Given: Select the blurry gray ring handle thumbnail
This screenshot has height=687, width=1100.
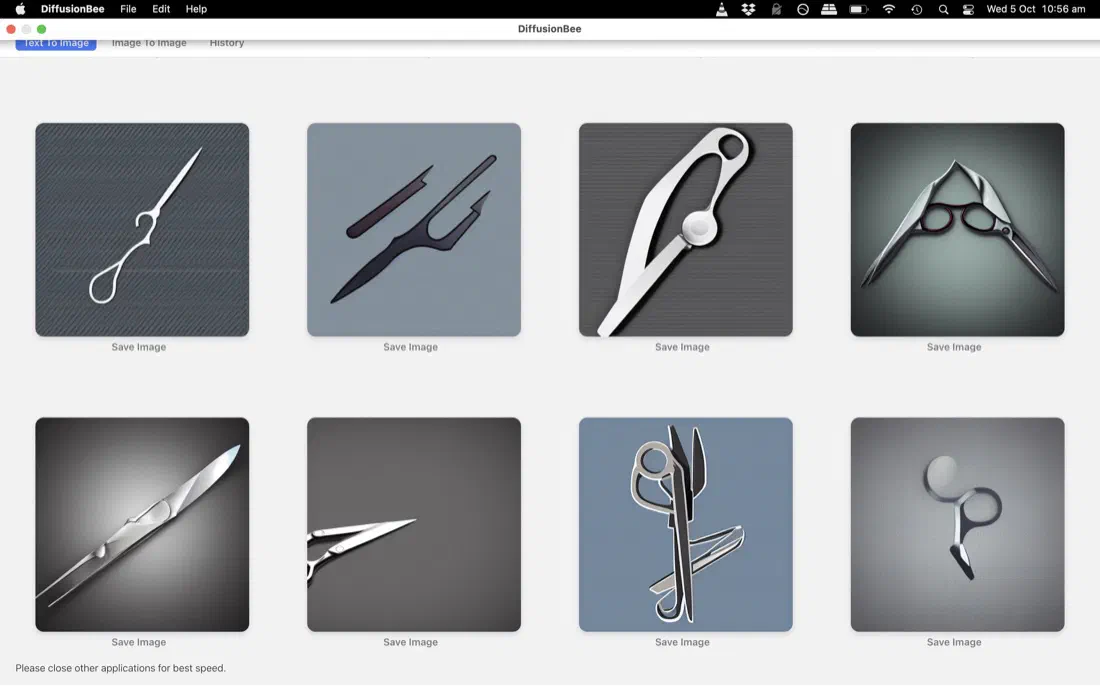Looking at the screenshot, I should (958, 524).
